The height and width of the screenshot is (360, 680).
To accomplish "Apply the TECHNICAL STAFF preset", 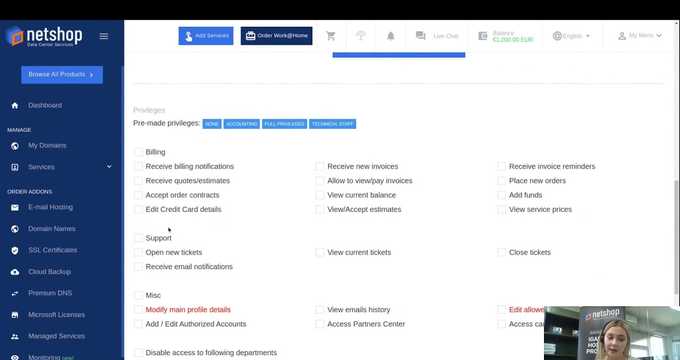I will 333,124.
